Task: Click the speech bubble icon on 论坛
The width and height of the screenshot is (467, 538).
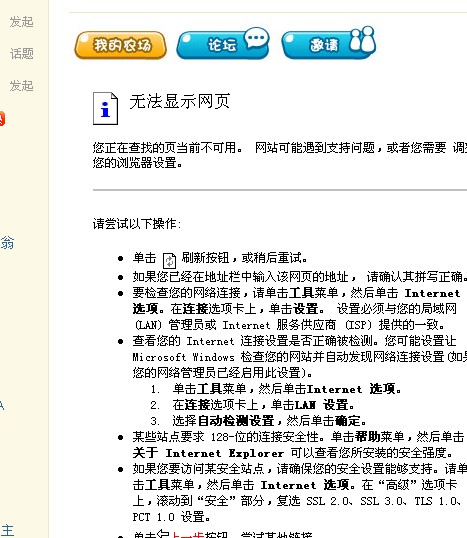Action: click(257, 38)
